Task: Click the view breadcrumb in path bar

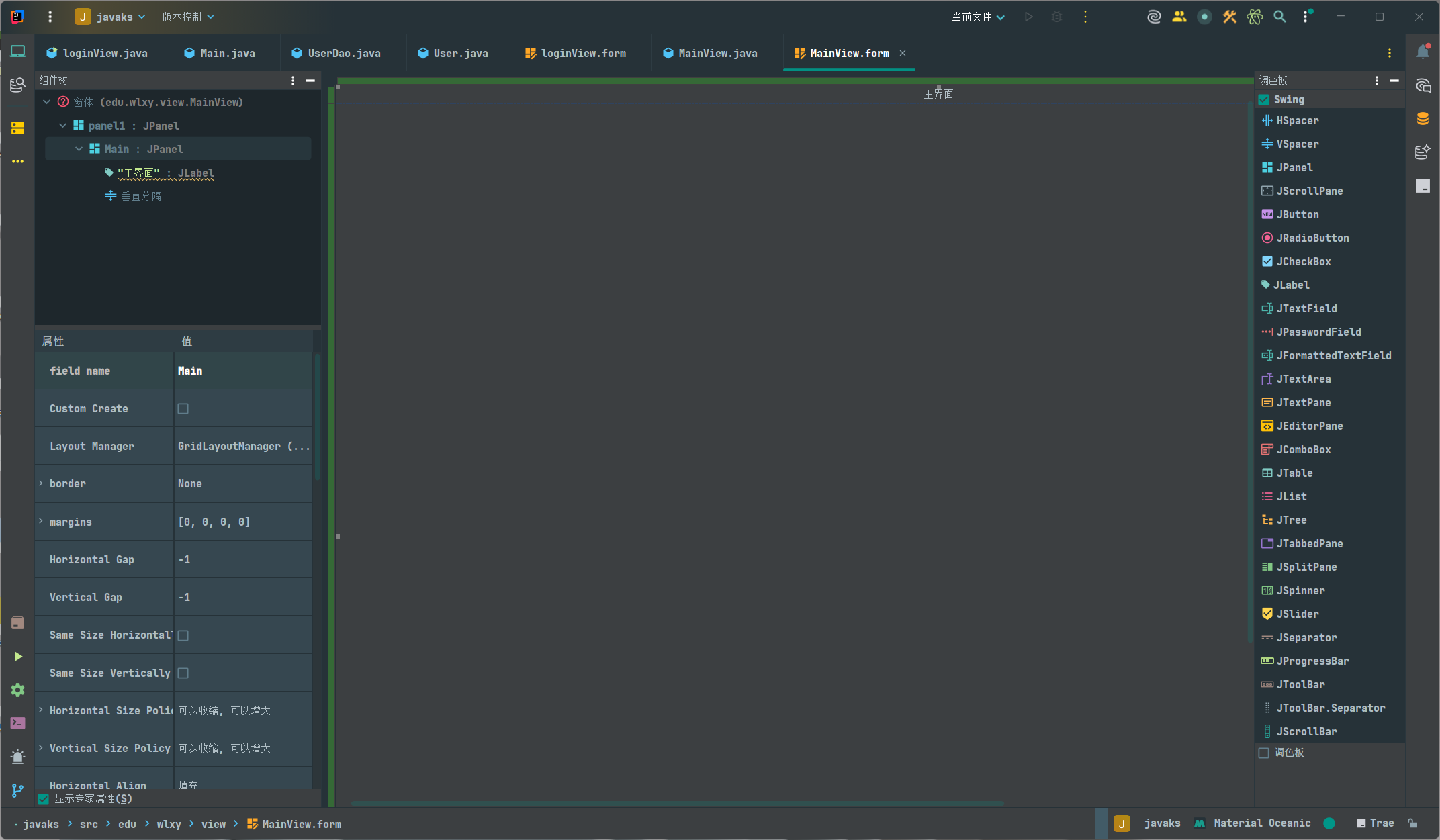Action: pyautogui.click(x=214, y=824)
